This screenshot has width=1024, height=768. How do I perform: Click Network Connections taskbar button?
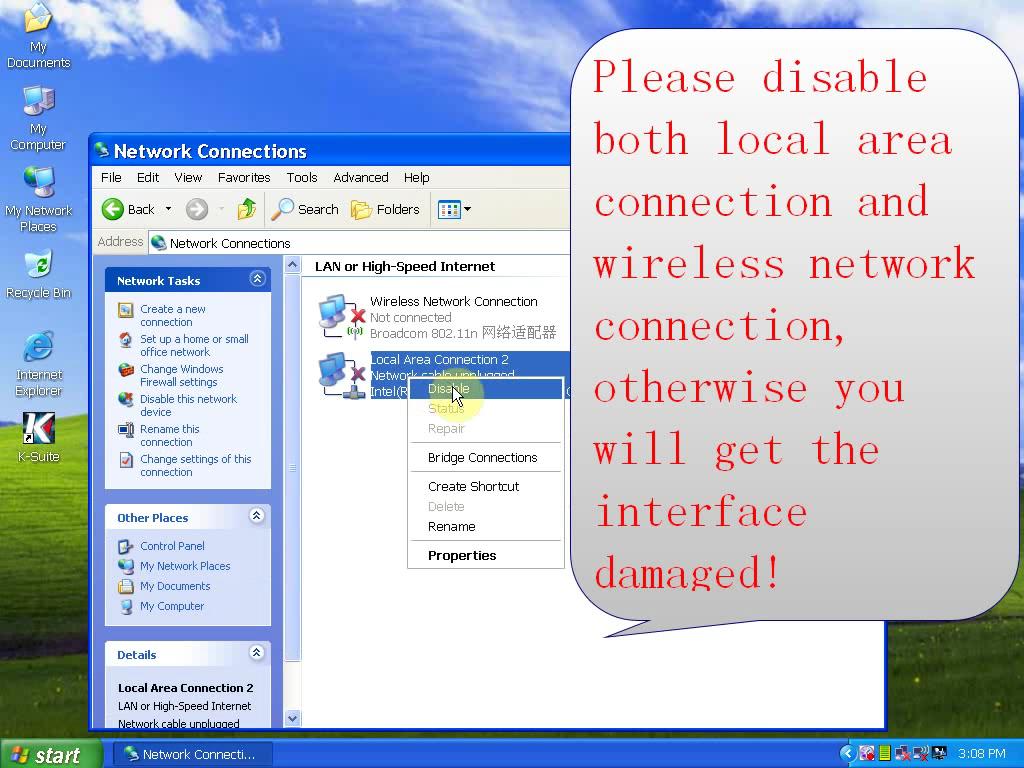(x=191, y=754)
